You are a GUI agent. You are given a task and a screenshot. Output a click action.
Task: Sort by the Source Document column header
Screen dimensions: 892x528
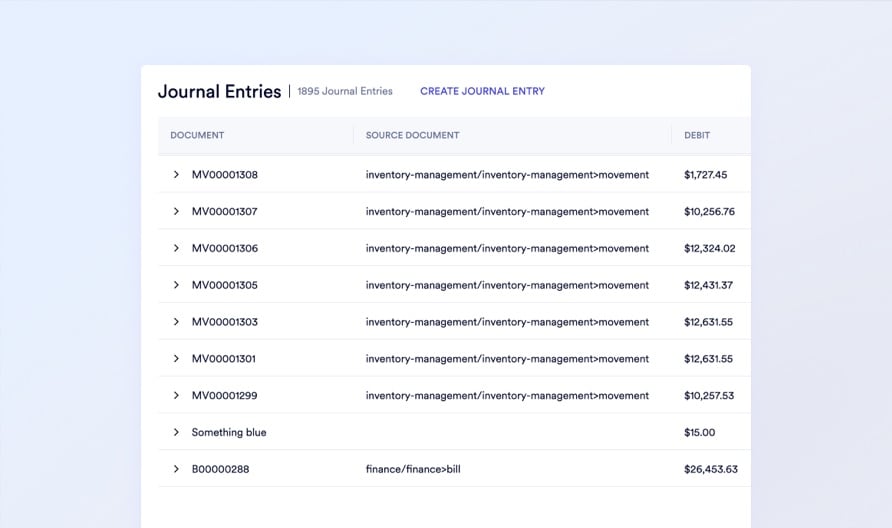click(x=412, y=135)
